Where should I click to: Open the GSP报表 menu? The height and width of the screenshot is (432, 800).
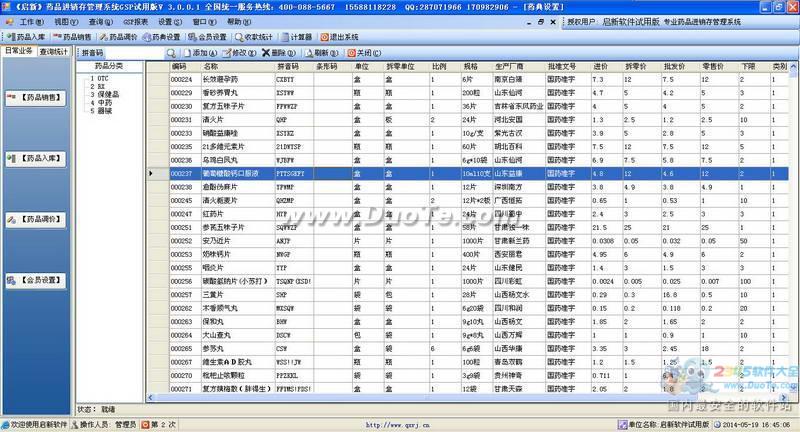[x=136, y=22]
